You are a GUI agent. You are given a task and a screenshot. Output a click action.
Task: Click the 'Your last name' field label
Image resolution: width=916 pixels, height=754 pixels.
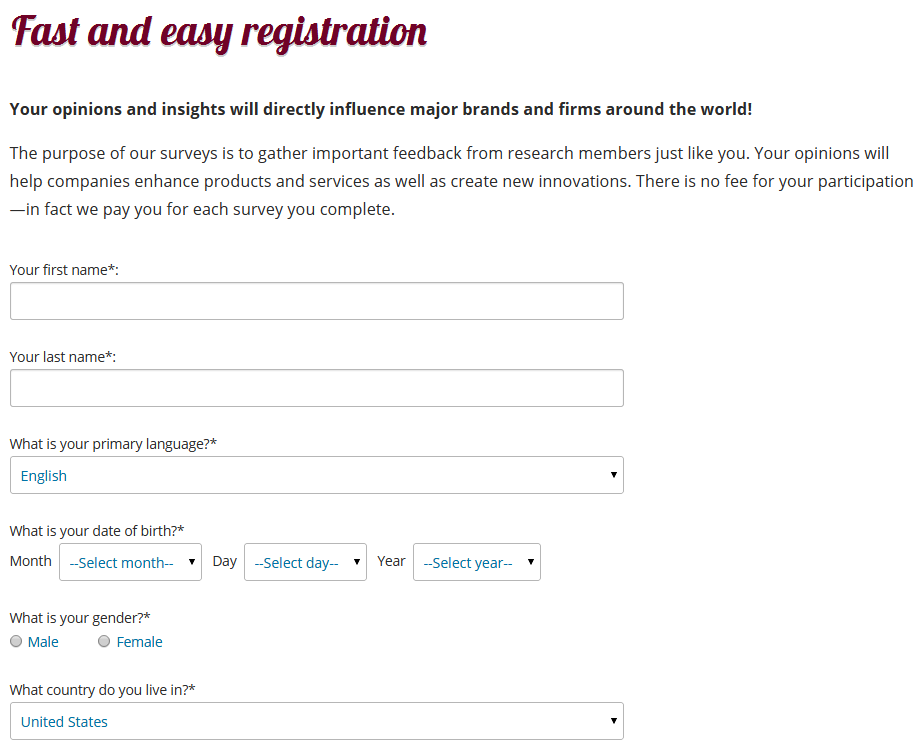click(x=62, y=357)
